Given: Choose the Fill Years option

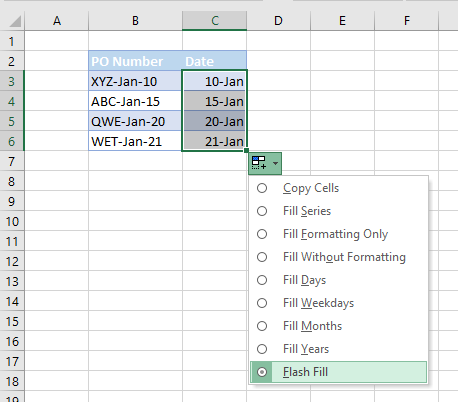Looking at the screenshot, I should 338,349.
